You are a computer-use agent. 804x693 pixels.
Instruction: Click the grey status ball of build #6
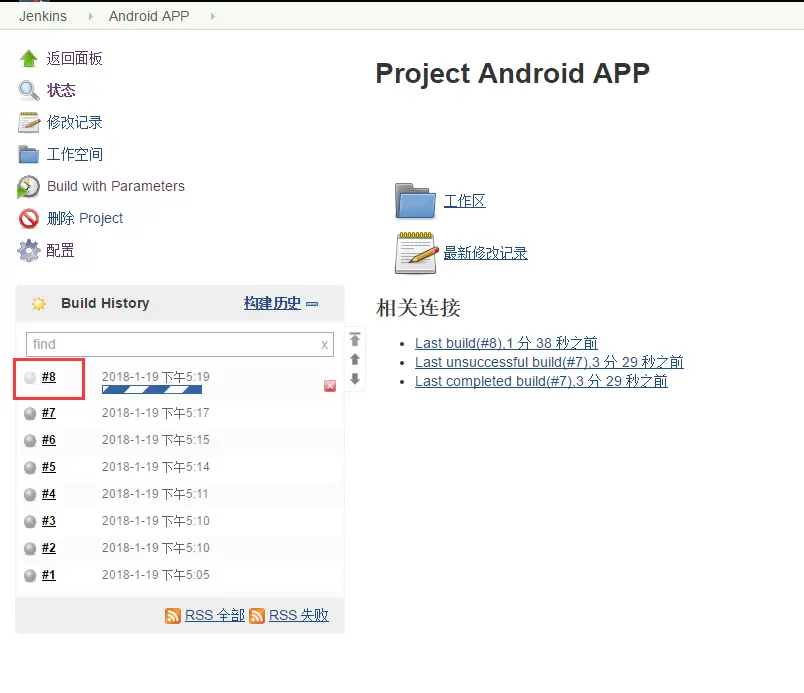pyautogui.click(x=30, y=440)
